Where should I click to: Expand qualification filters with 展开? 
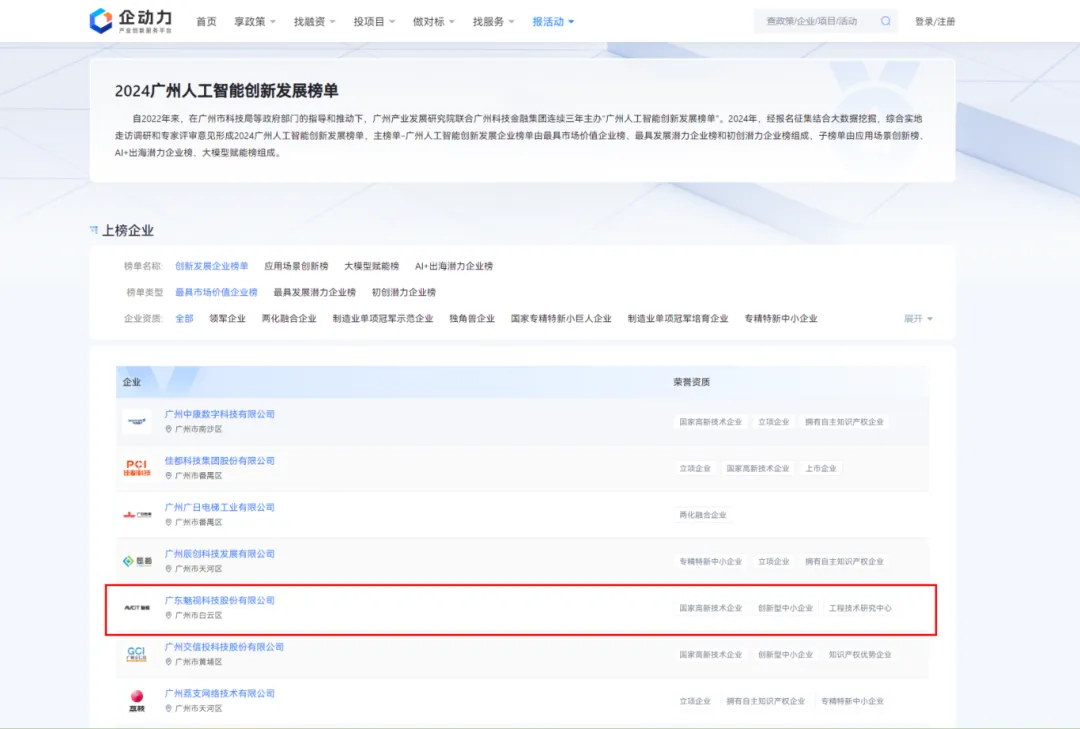[x=918, y=318]
